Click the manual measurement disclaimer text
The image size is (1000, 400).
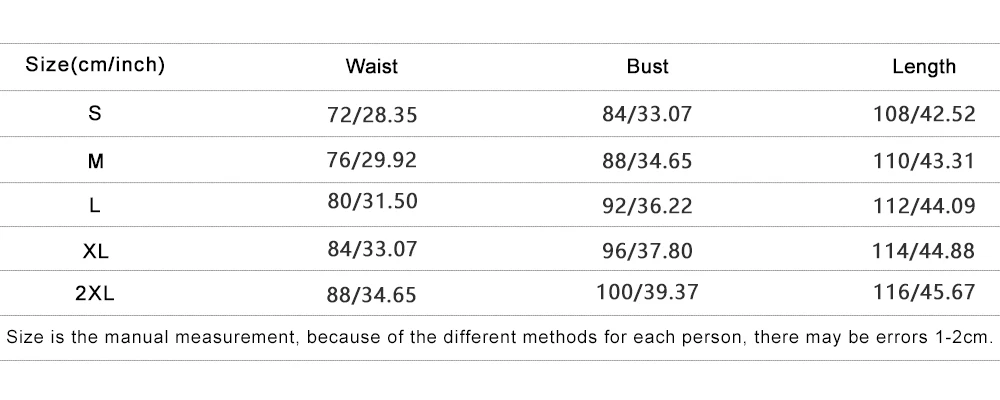499,337
